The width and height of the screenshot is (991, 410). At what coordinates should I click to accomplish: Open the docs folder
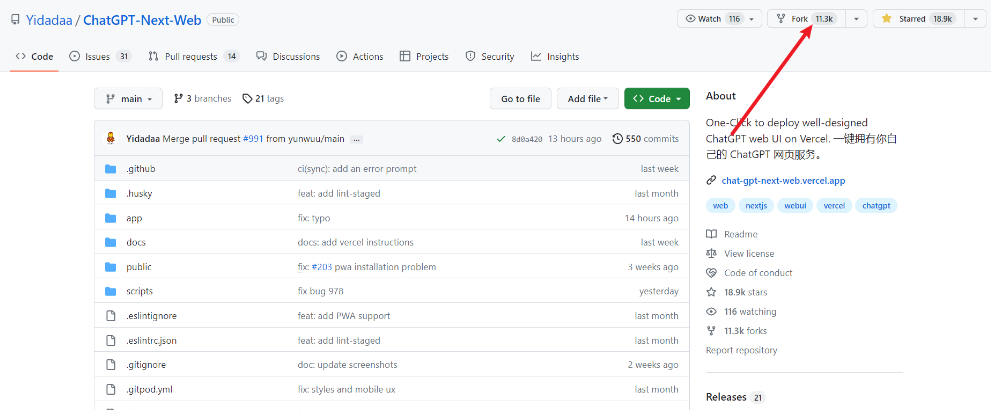[x=136, y=242]
